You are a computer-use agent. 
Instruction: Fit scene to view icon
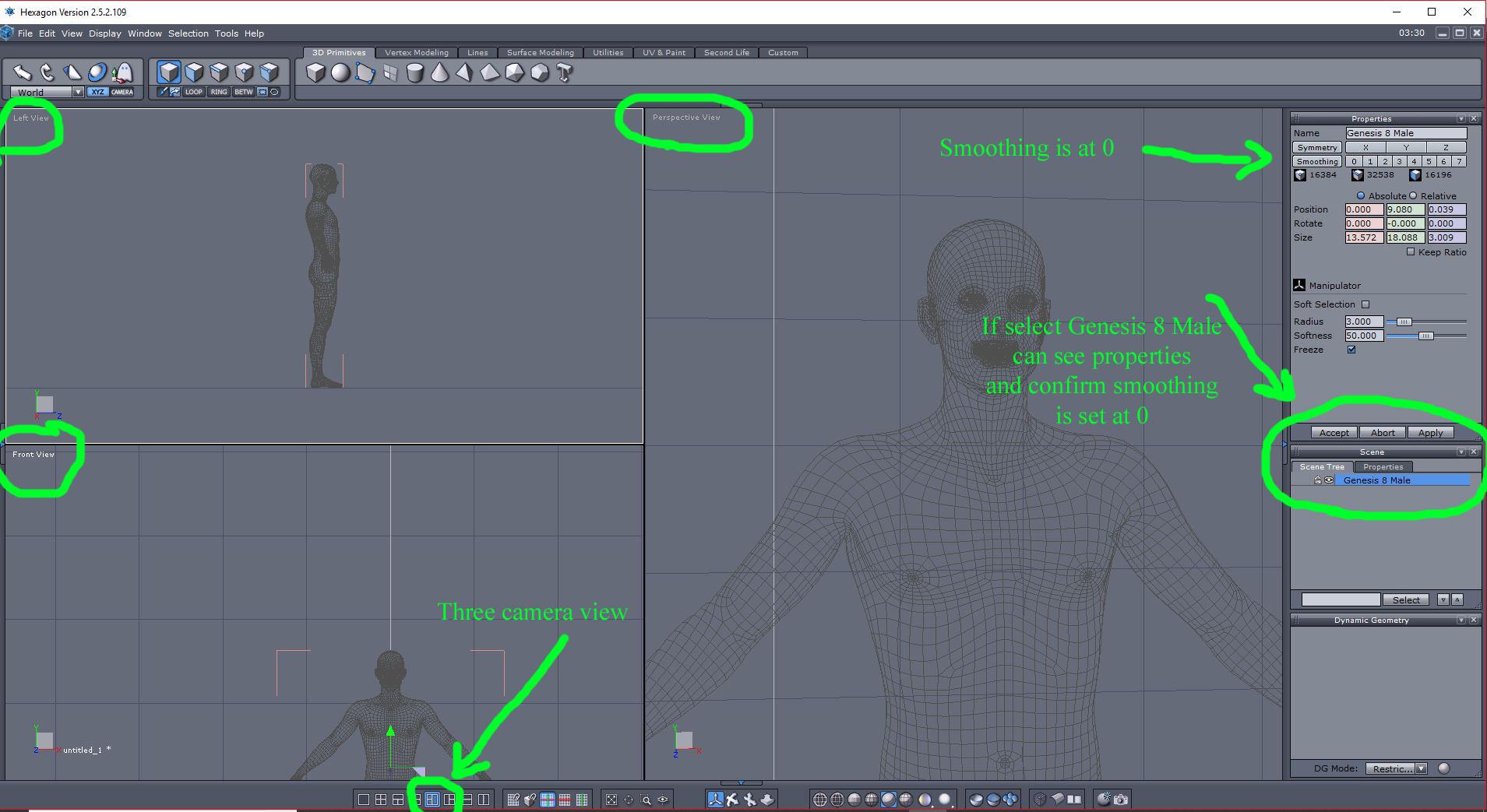(x=611, y=800)
